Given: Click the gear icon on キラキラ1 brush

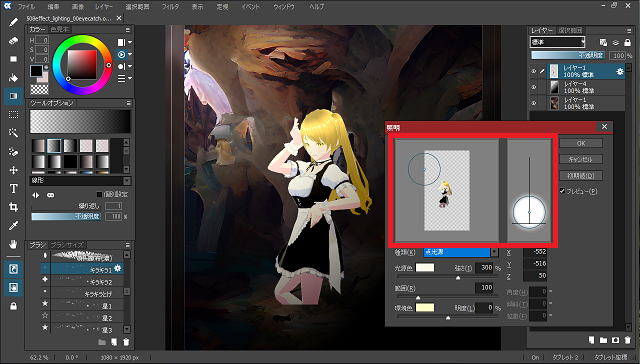Looking at the screenshot, I should tap(118, 268).
